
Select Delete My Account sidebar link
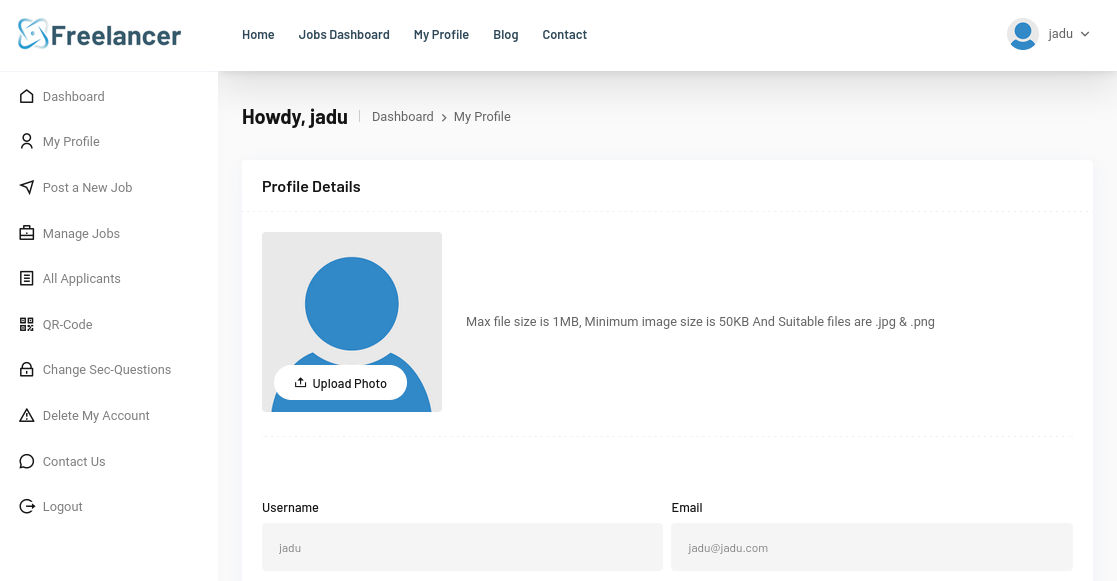96,416
